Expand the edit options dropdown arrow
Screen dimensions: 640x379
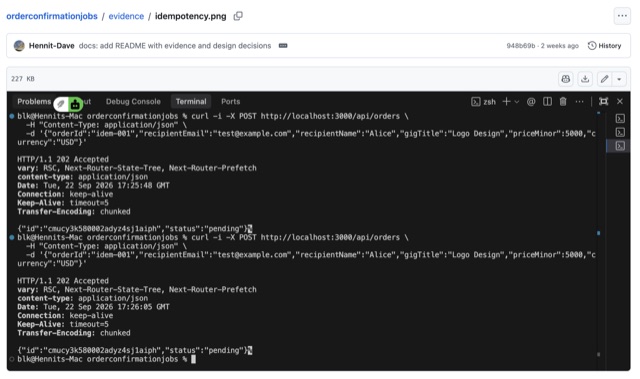[619, 79]
